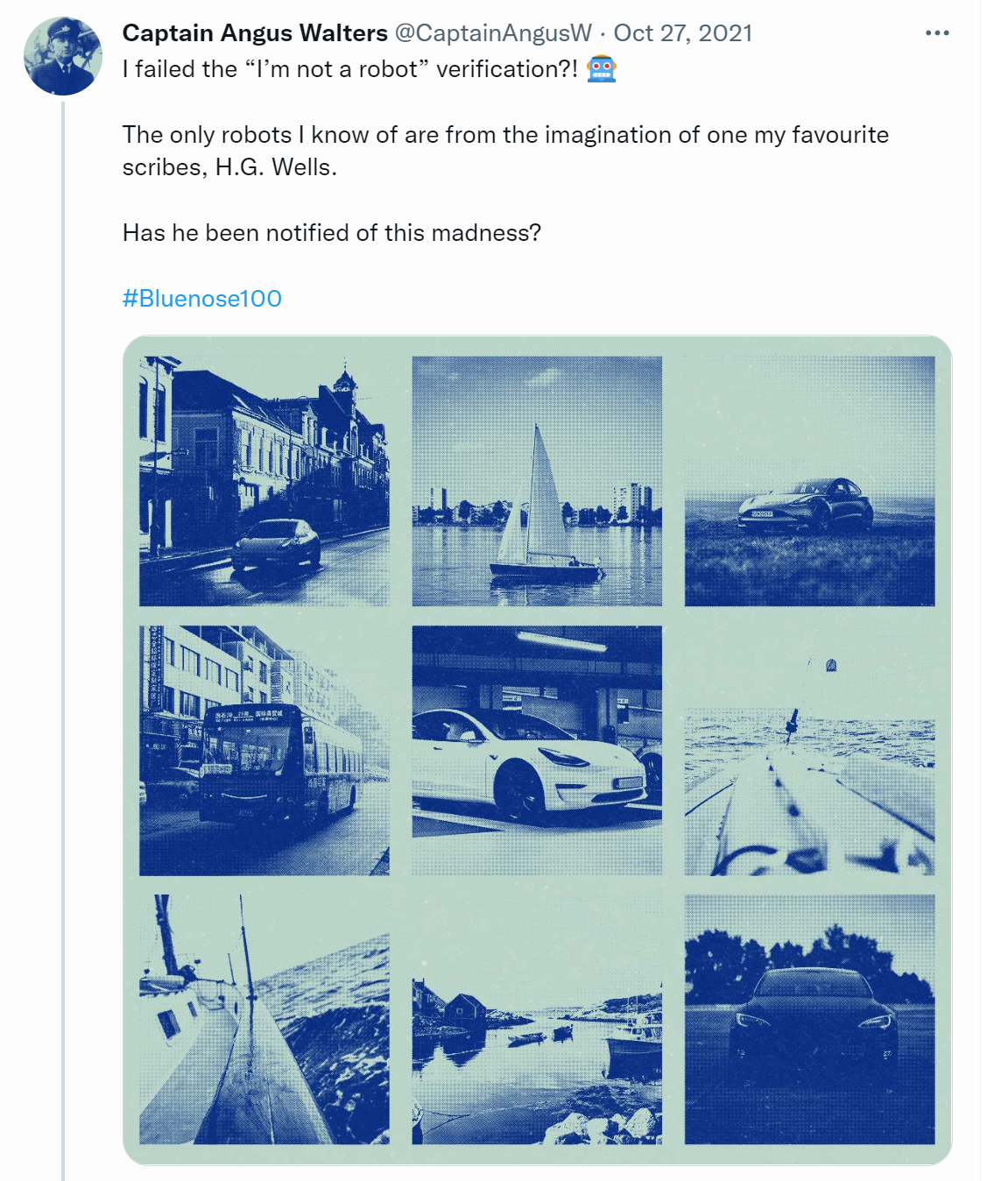The height and width of the screenshot is (1181, 1008).
Task: Click the H.G. Wells text line
Action: (229, 167)
